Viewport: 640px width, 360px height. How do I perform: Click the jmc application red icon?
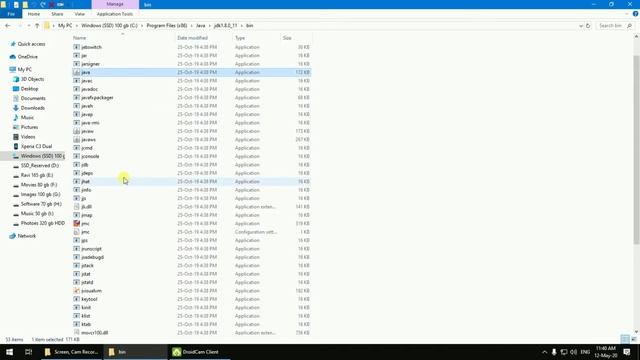point(76,223)
